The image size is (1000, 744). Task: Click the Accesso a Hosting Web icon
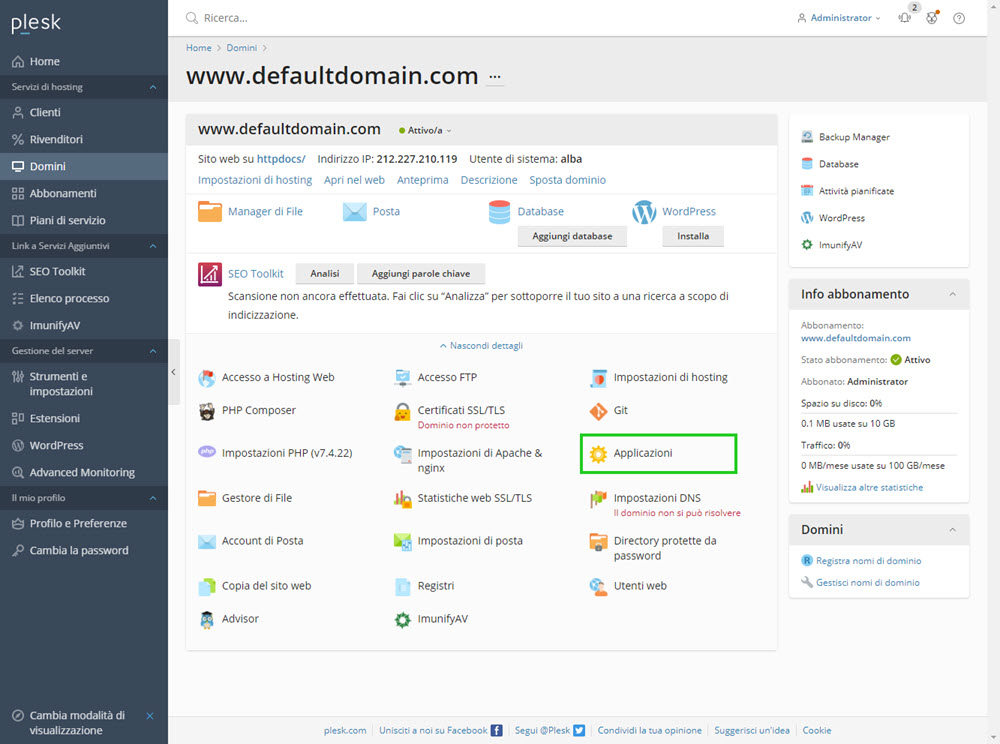tap(207, 378)
